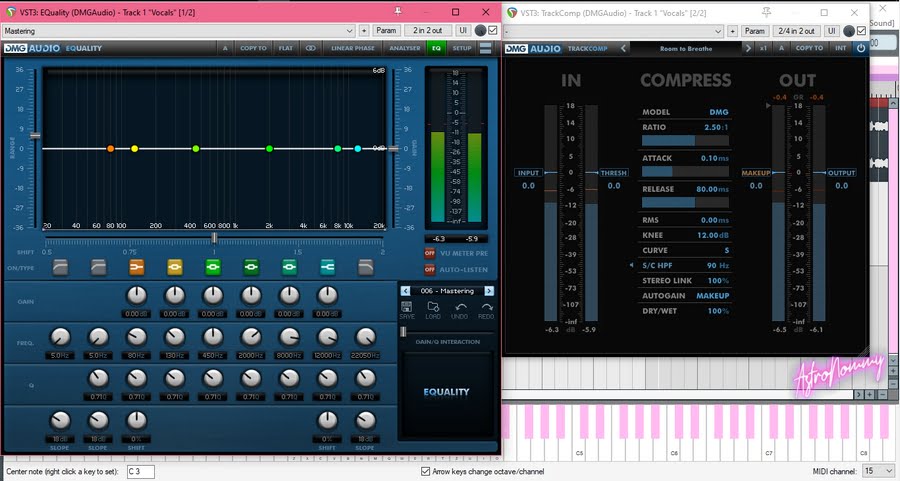Click the Save preset floppy icon
Image resolution: width=900 pixels, height=481 pixels.
point(406,307)
